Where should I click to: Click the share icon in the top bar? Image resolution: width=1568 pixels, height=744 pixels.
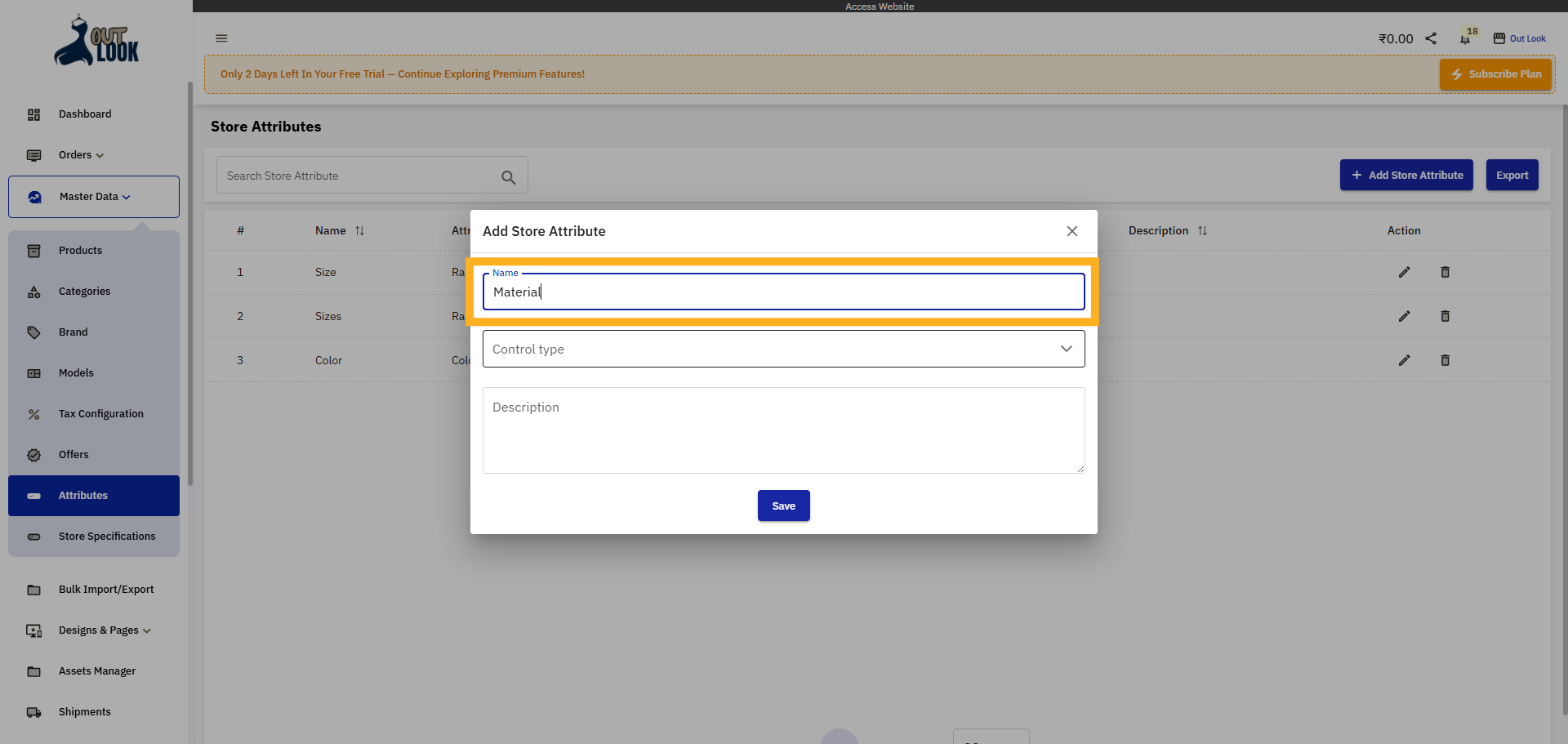point(1431,38)
